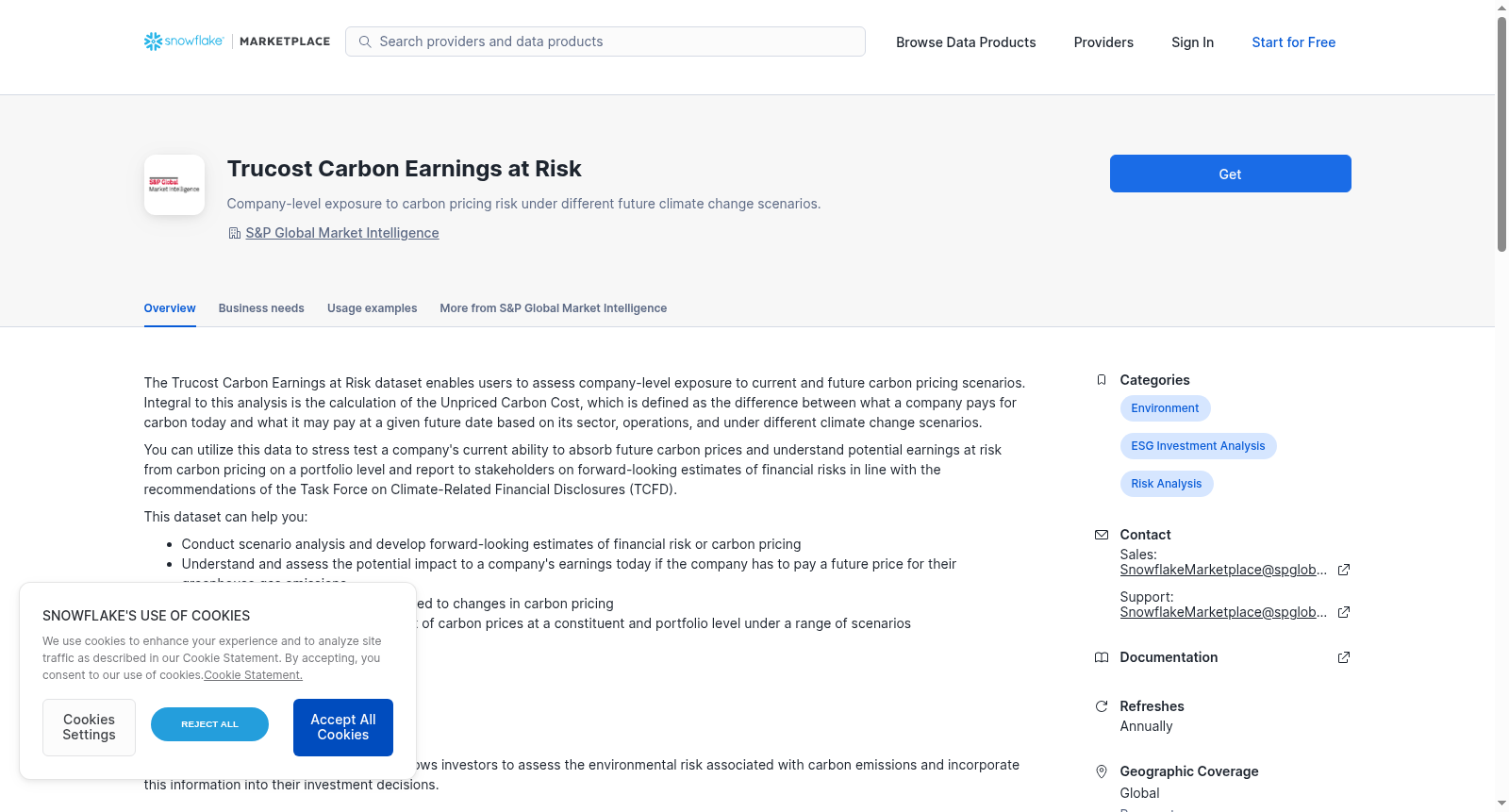The width and height of the screenshot is (1509, 812).
Task: Click the 'Annually' refresh value
Action: point(1146,726)
